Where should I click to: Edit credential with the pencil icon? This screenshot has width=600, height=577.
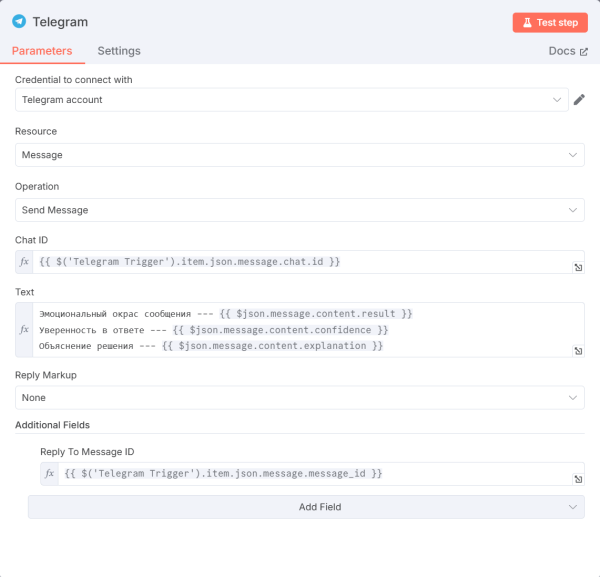pos(579,100)
